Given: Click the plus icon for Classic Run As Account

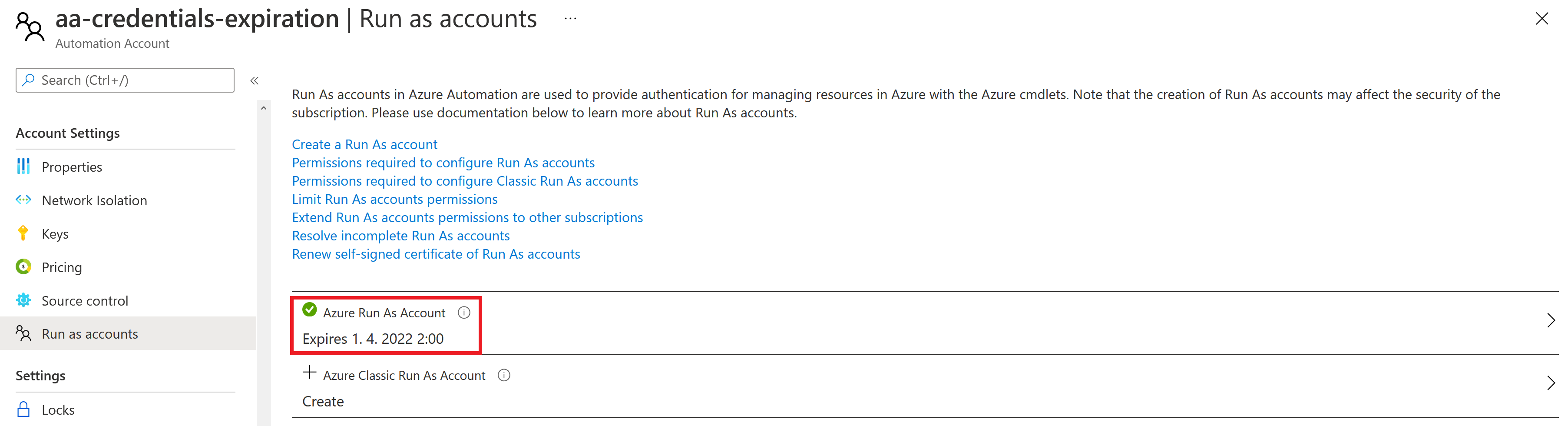Looking at the screenshot, I should pyautogui.click(x=309, y=373).
